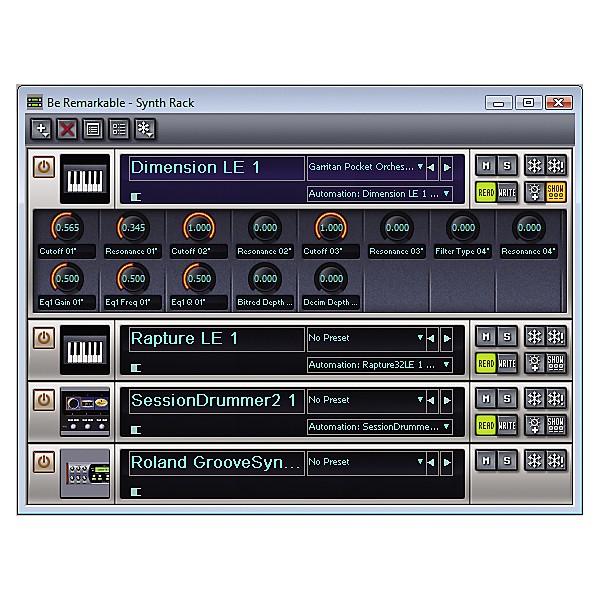Open insert synth options list icon

[x=119, y=129]
